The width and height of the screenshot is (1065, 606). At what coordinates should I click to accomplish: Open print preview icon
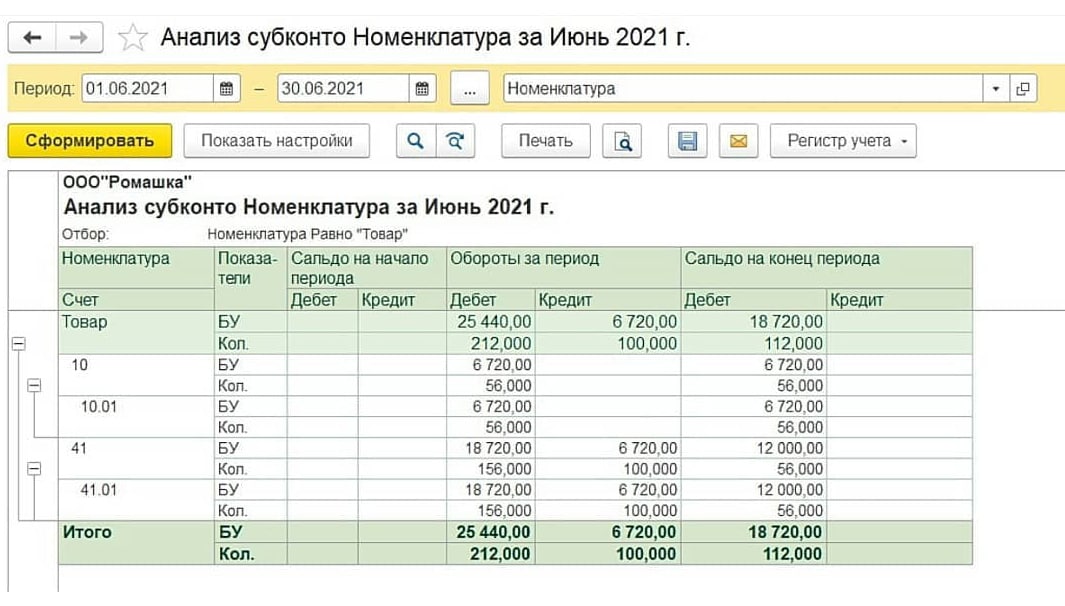[622, 141]
